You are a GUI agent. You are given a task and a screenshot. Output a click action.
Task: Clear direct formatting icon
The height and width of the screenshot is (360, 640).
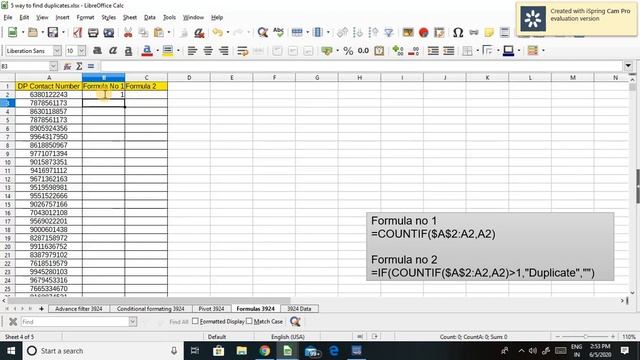[x=199, y=32]
